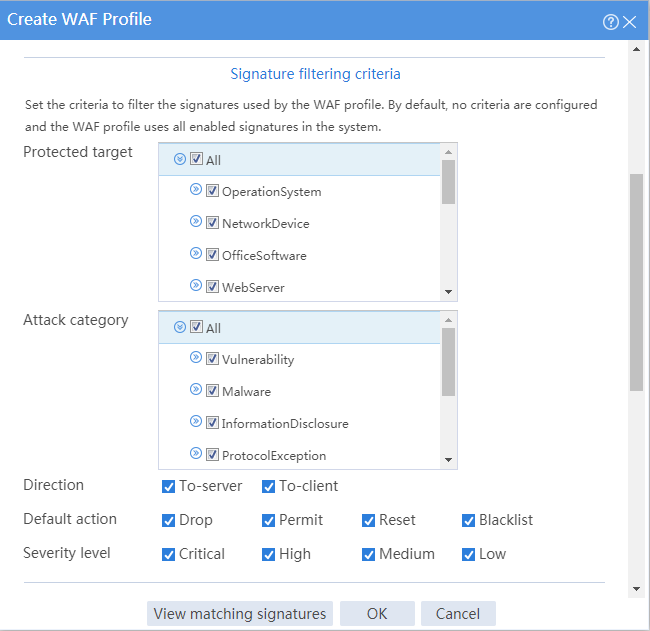Uncheck the To-server direction checkbox
Screen dimensions: 650x631
tap(168, 486)
